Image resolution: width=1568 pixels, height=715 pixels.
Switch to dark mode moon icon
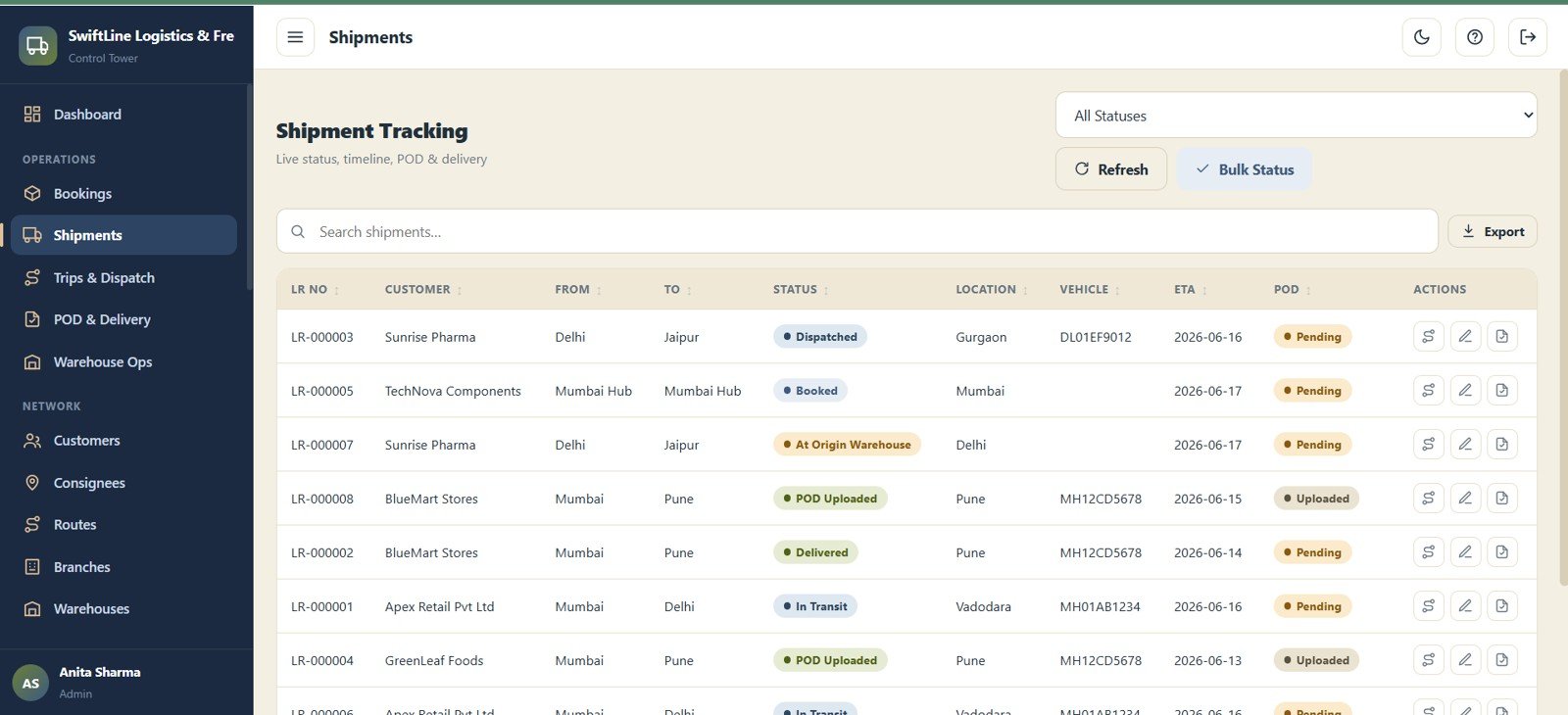[1422, 37]
